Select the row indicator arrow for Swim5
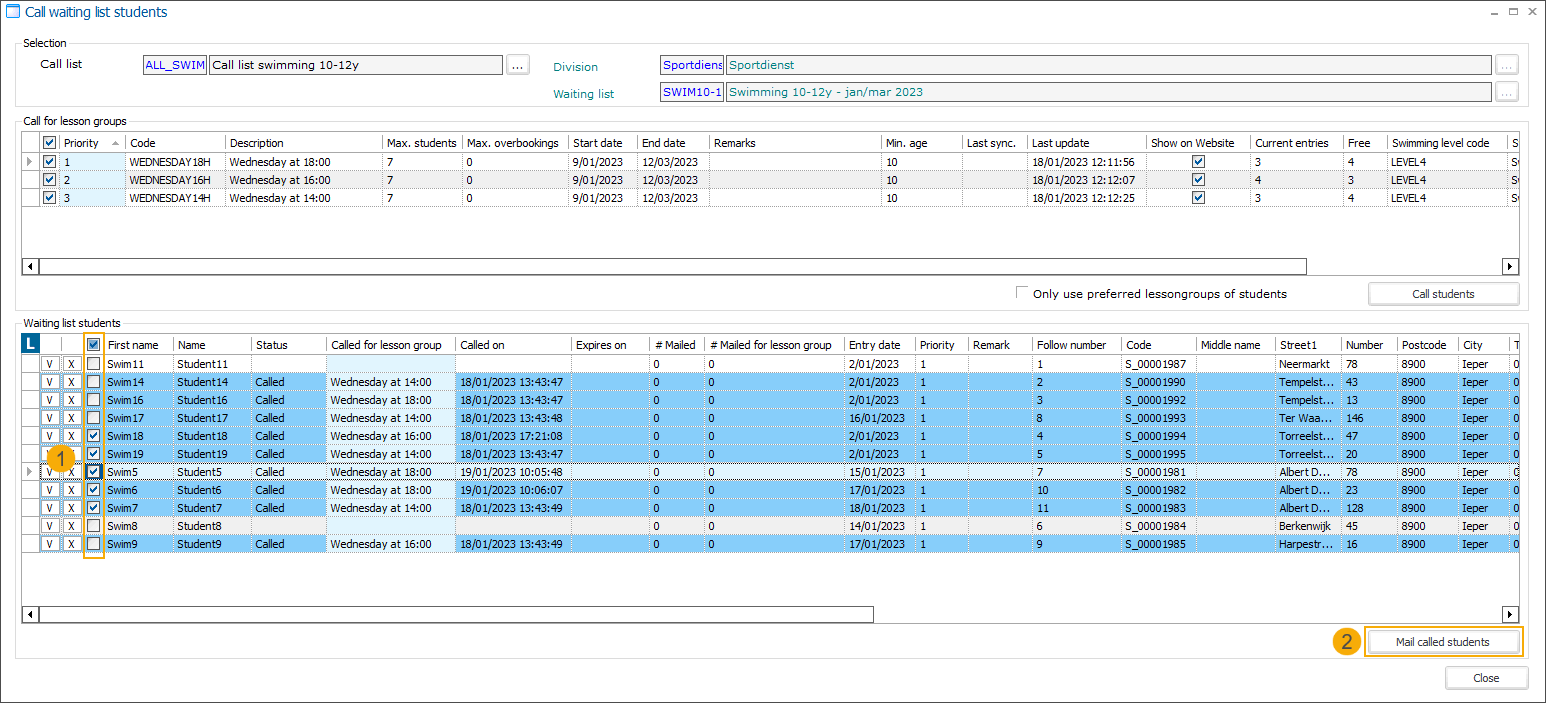The width and height of the screenshot is (1546, 703). pyautogui.click(x=30, y=472)
